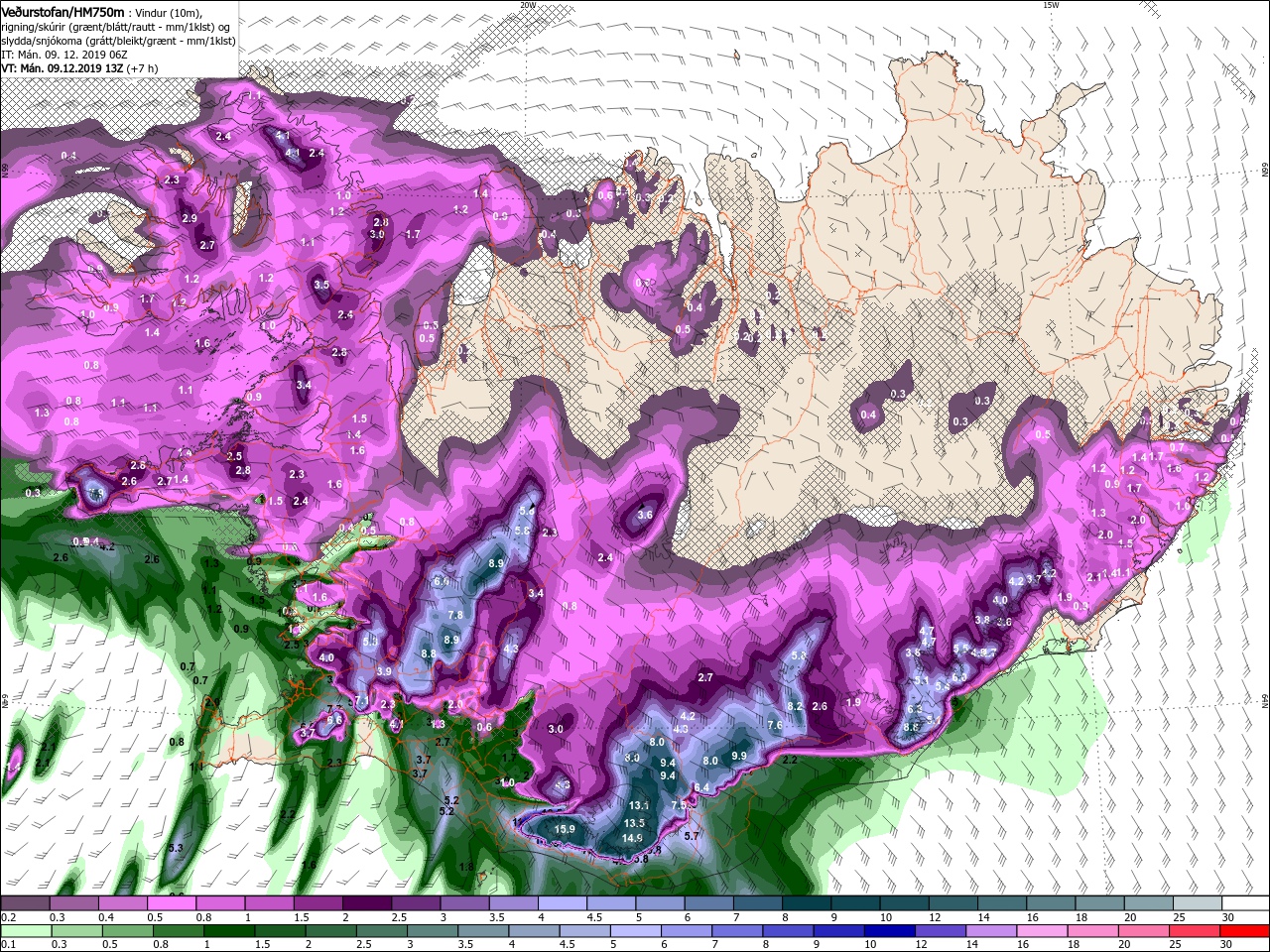Click the pale grey swatch right of top-row 25
Screen dimensions: 1270x952
(1198, 903)
